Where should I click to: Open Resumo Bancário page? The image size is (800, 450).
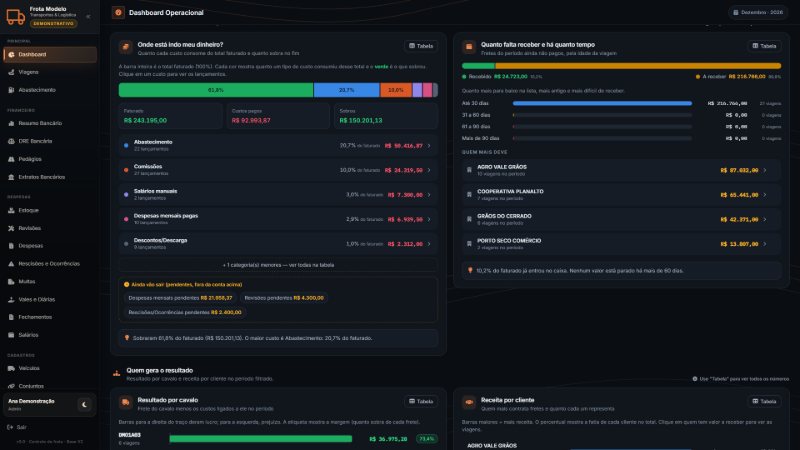(x=50, y=123)
